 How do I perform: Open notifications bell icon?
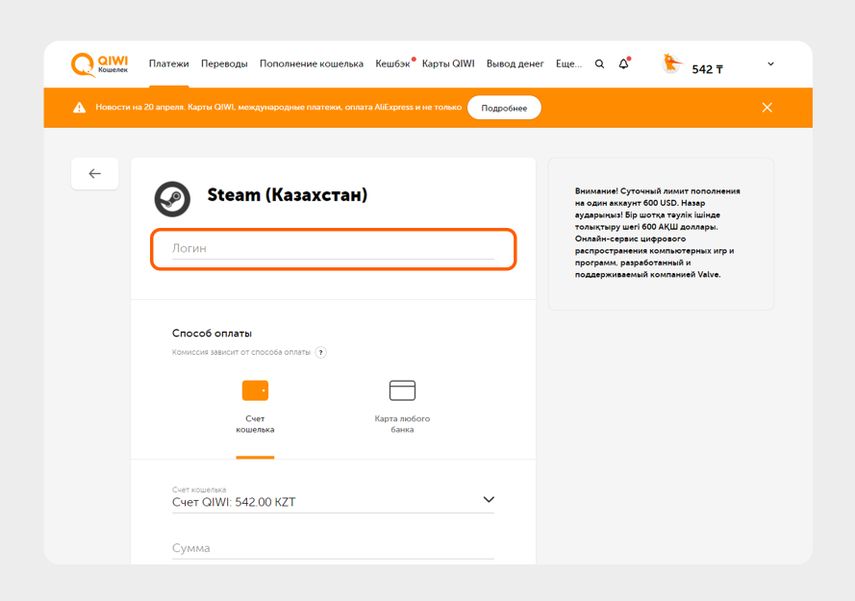click(x=624, y=63)
